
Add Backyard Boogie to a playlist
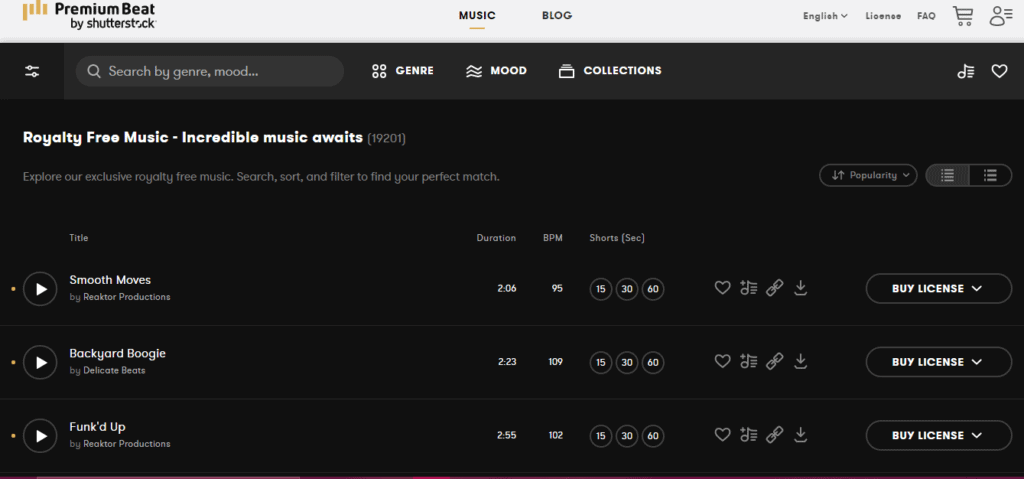pos(748,361)
